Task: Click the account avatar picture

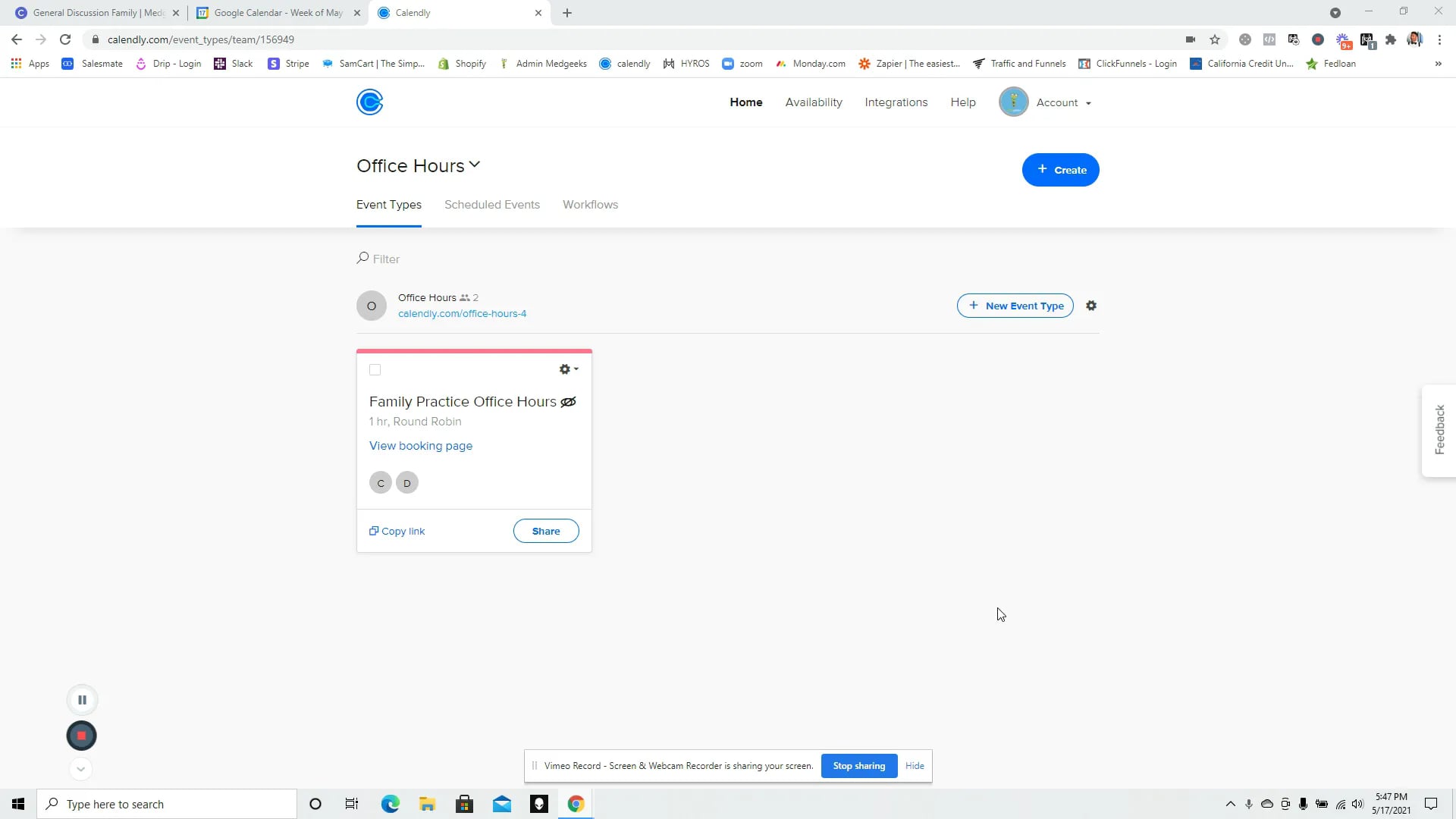Action: [x=1013, y=102]
